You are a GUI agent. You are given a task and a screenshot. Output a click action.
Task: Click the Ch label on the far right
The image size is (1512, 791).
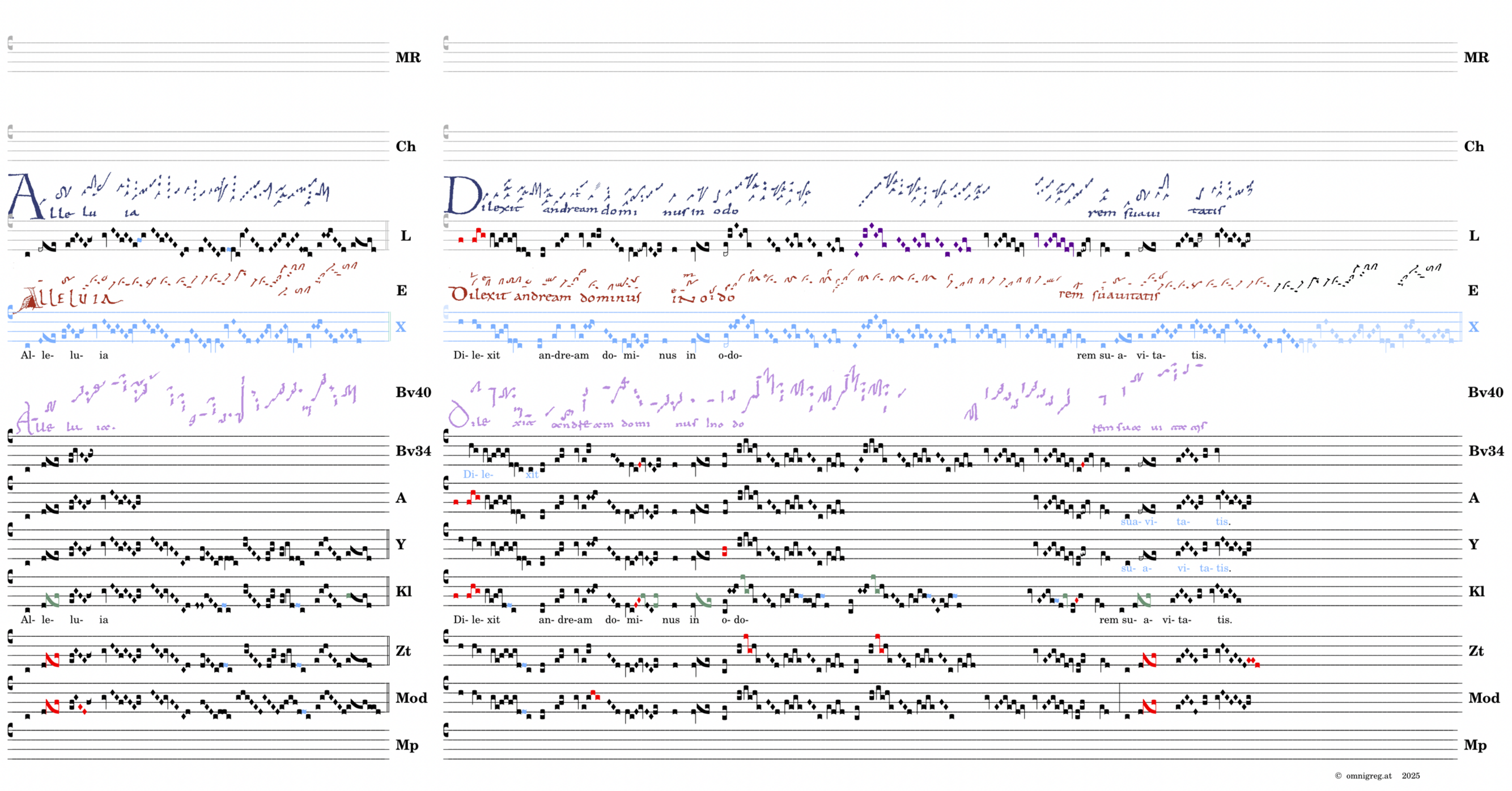(1473, 146)
